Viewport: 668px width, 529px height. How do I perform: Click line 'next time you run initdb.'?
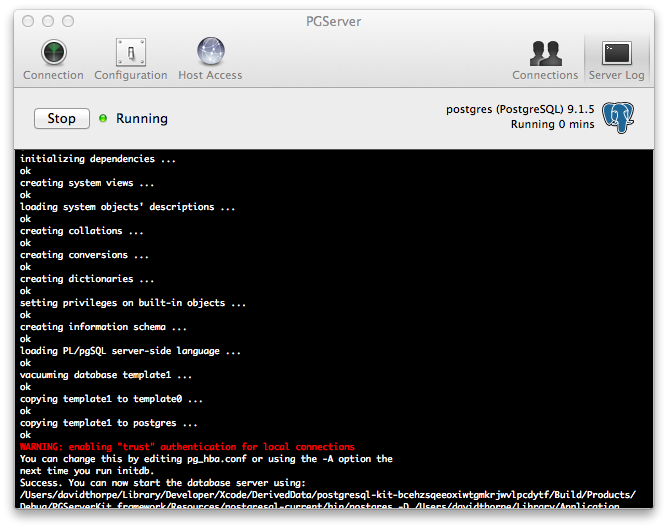coord(87,471)
